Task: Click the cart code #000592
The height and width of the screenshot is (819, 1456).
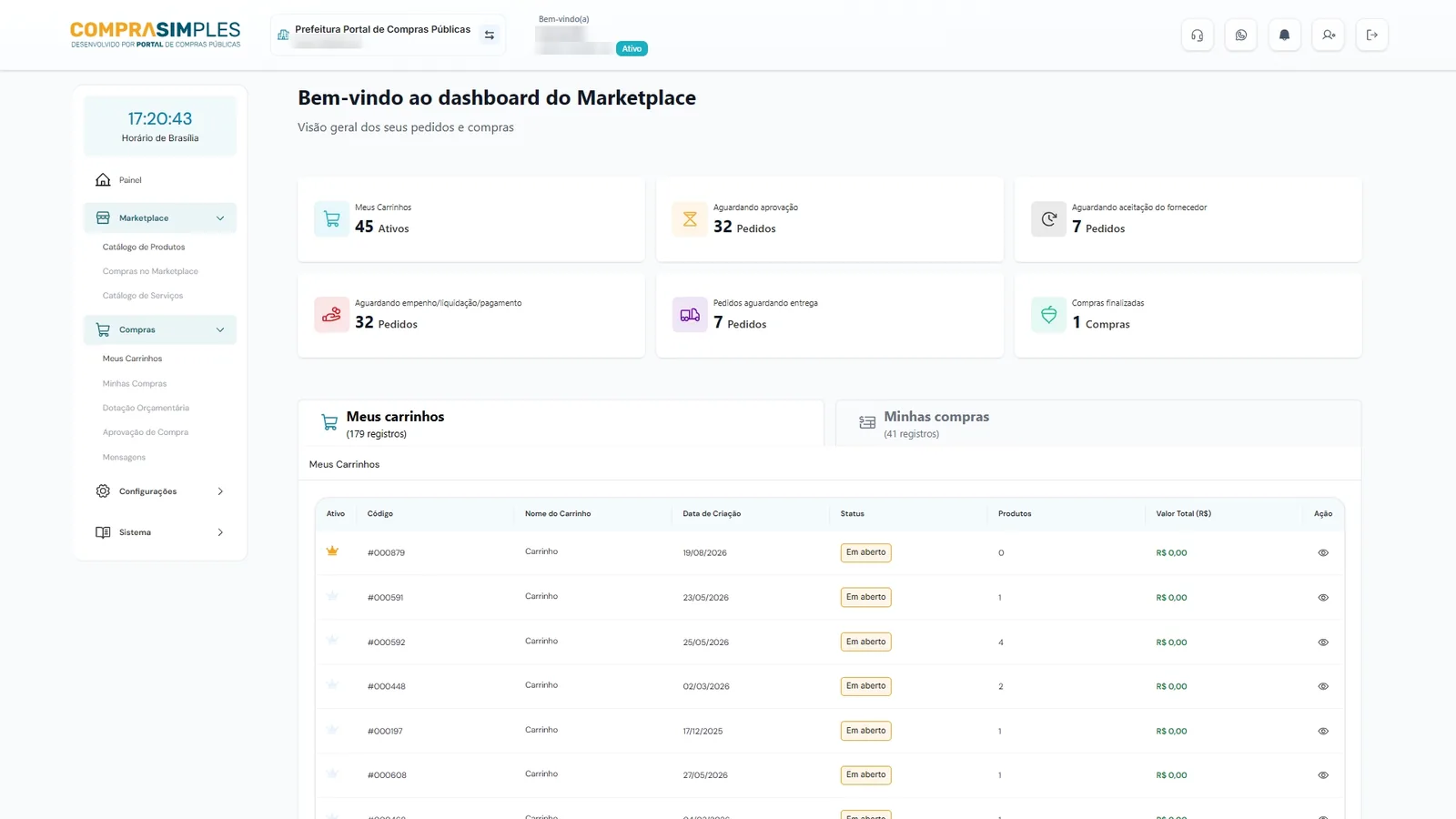Action: [387, 642]
